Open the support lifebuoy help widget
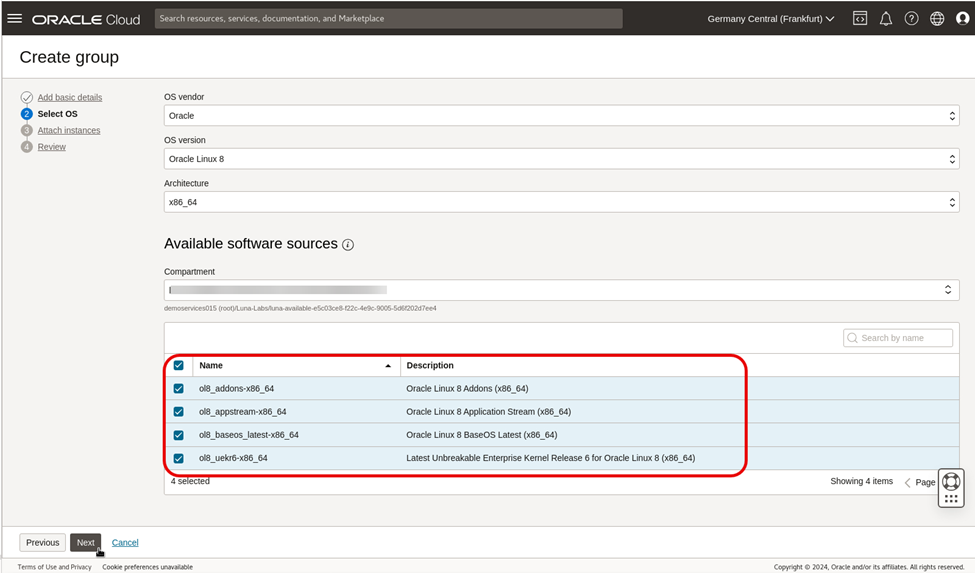Image resolution: width=975 pixels, height=573 pixels. 951,482
